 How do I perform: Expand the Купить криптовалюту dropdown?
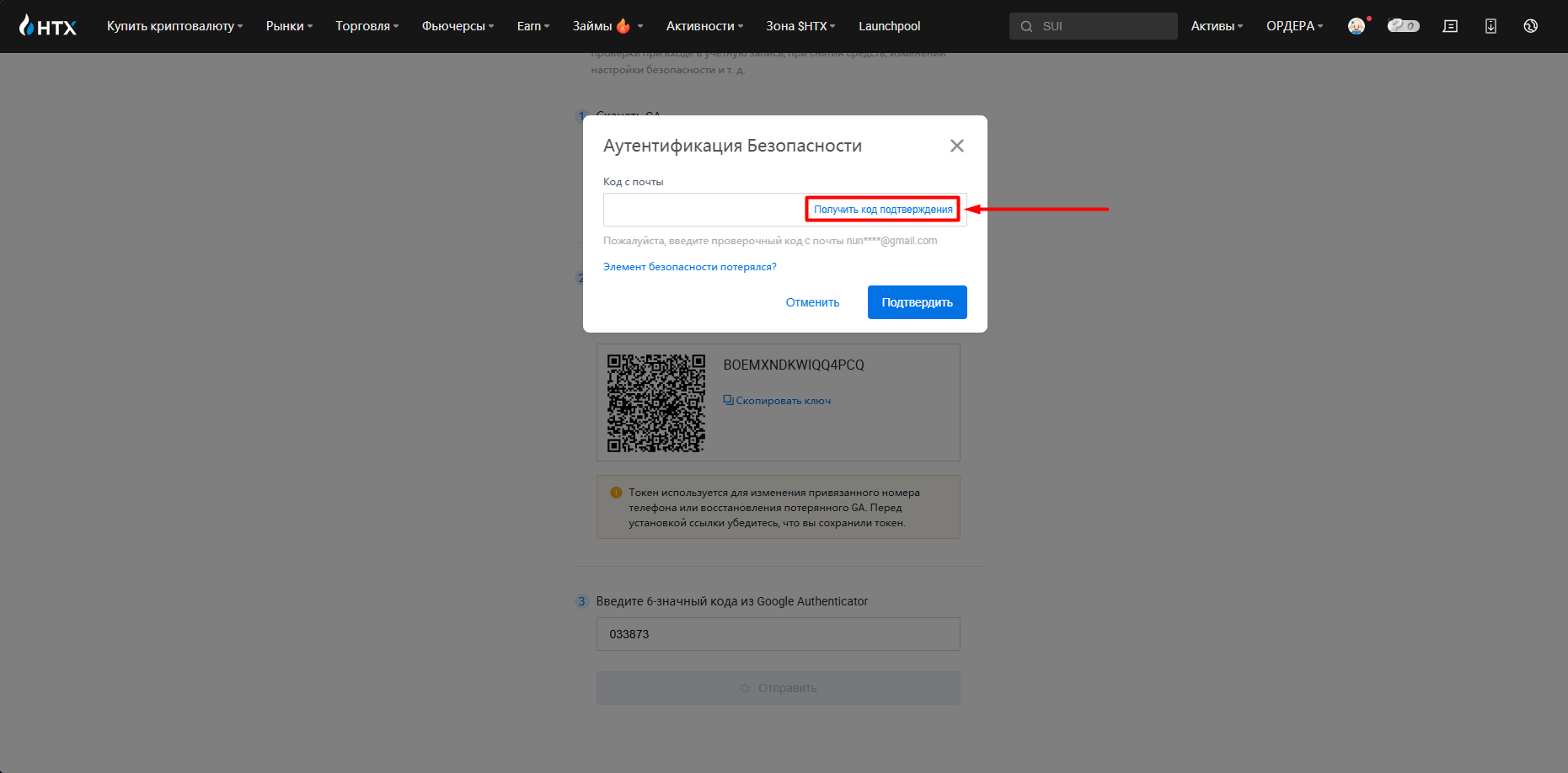coord(174,26)
